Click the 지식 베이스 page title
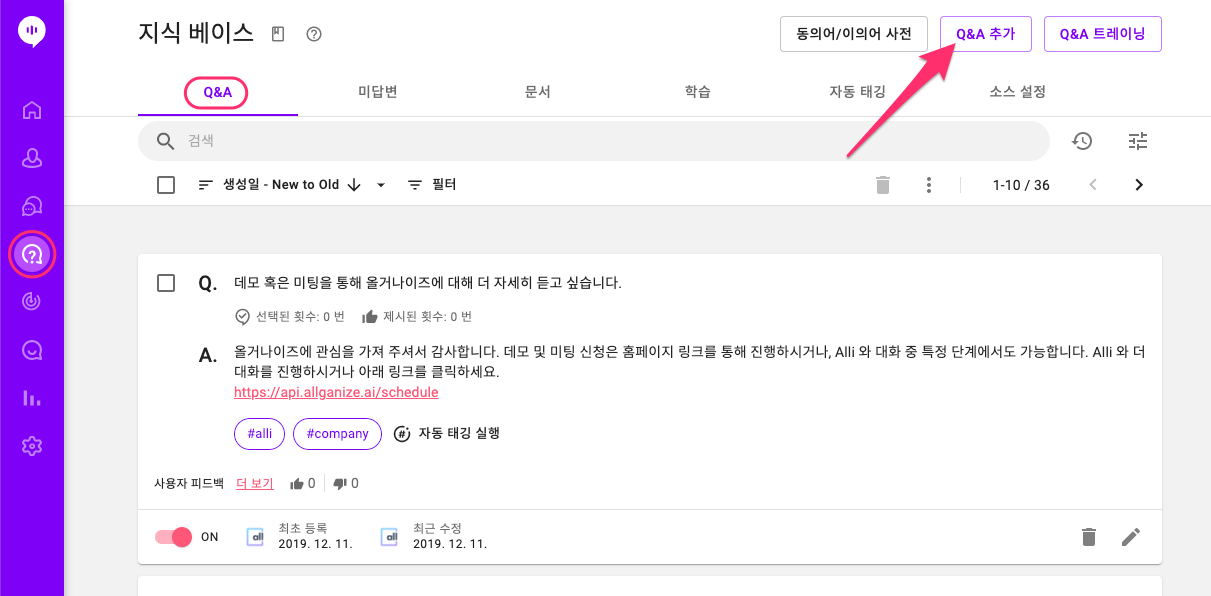Image resolution: width=1211 pixels, height=596 pixels. pos(196,33)
